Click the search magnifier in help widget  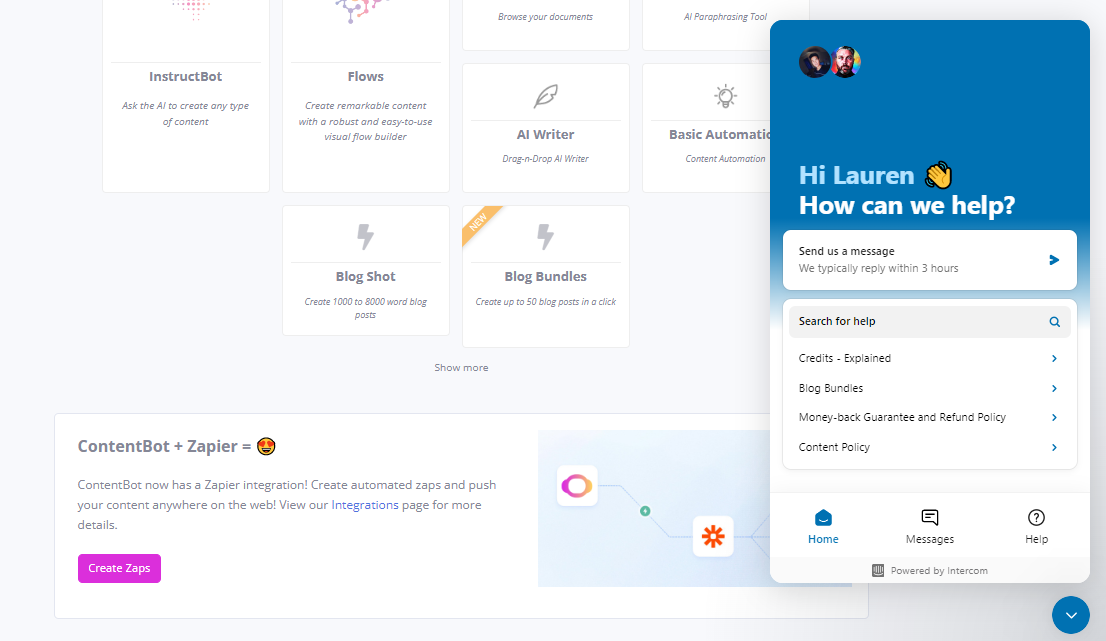(x=1054, y=321)
